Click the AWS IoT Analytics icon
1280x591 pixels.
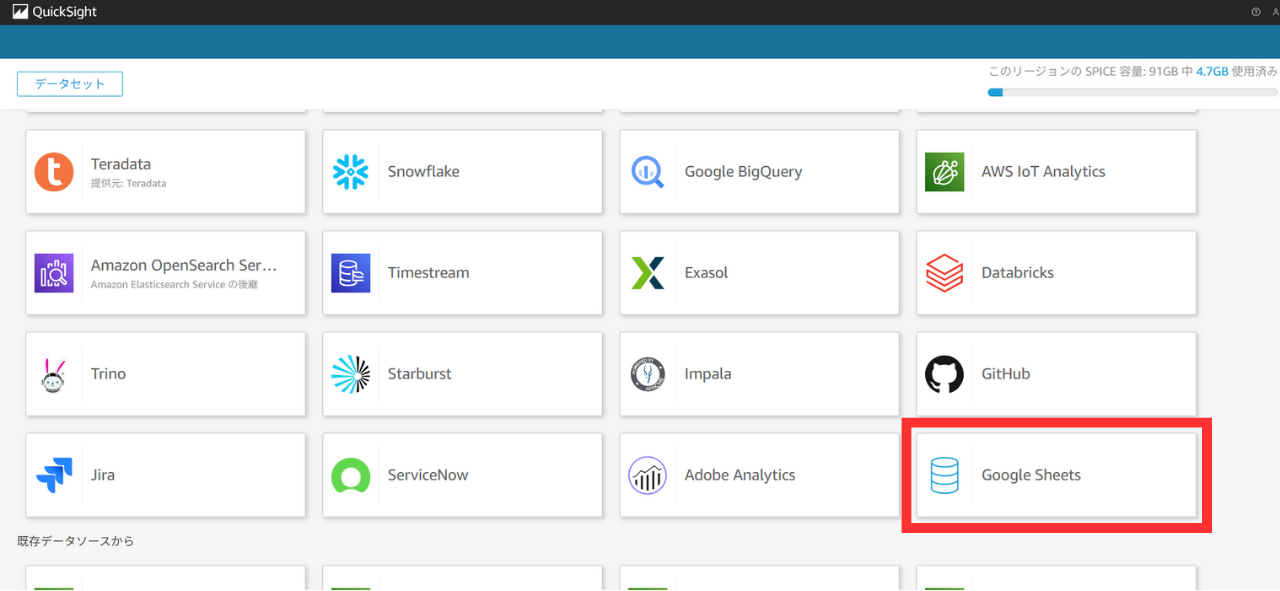pyautogui.click(x=945, y=172)
